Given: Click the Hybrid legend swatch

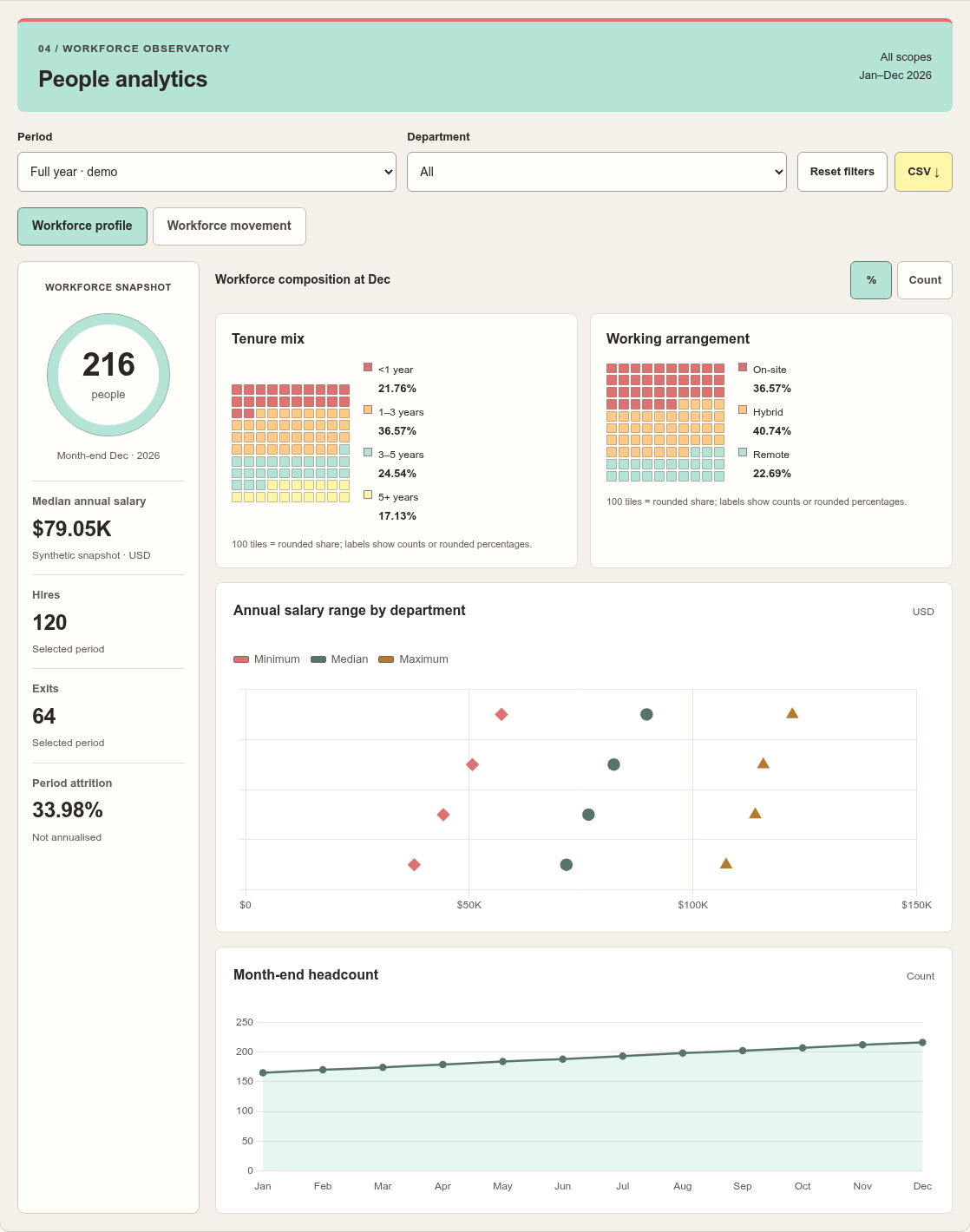Looking at the screenshot, I should pyautogui.click(x=743, y=410).
